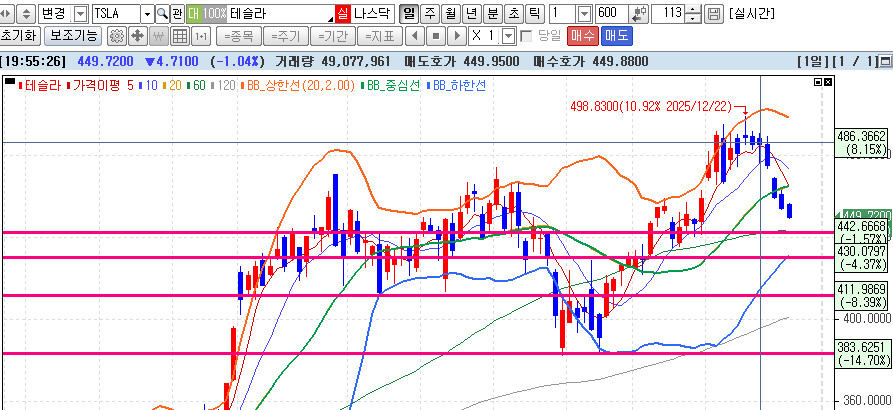This screenshot has height=410, width=893.
Task: Click the 600 candle count field
Action: tap(612, 13)
